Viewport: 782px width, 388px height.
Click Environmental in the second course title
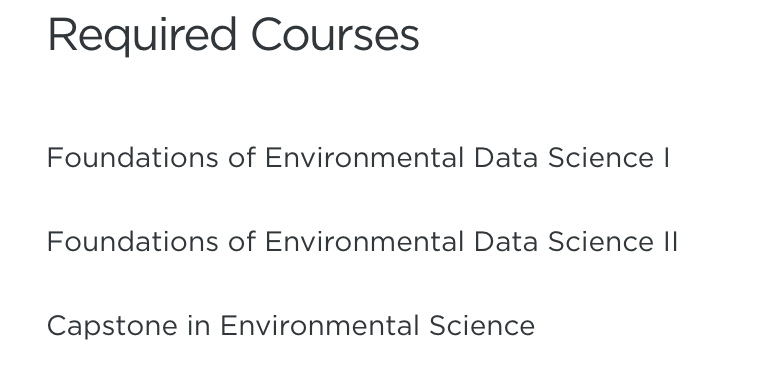(364, 242)
